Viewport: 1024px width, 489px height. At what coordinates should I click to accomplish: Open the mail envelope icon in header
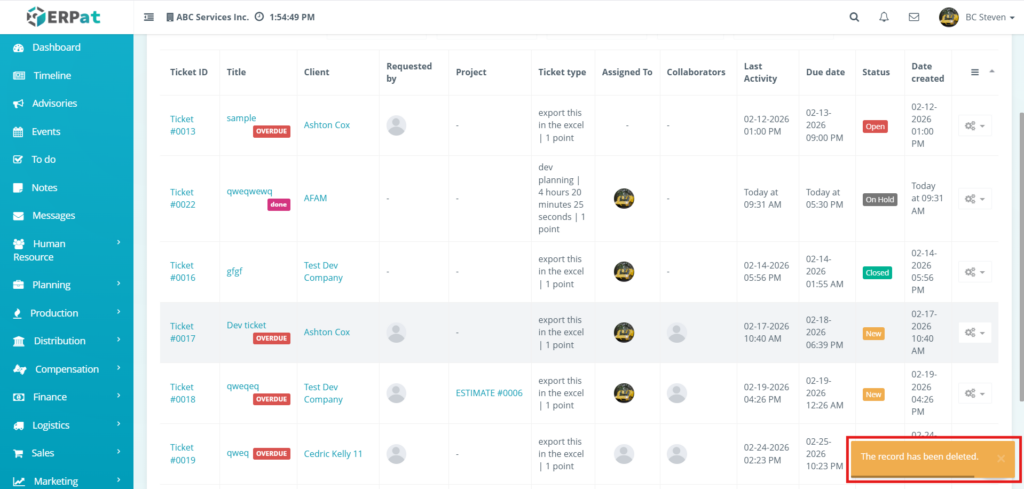[x=914, y=17]
